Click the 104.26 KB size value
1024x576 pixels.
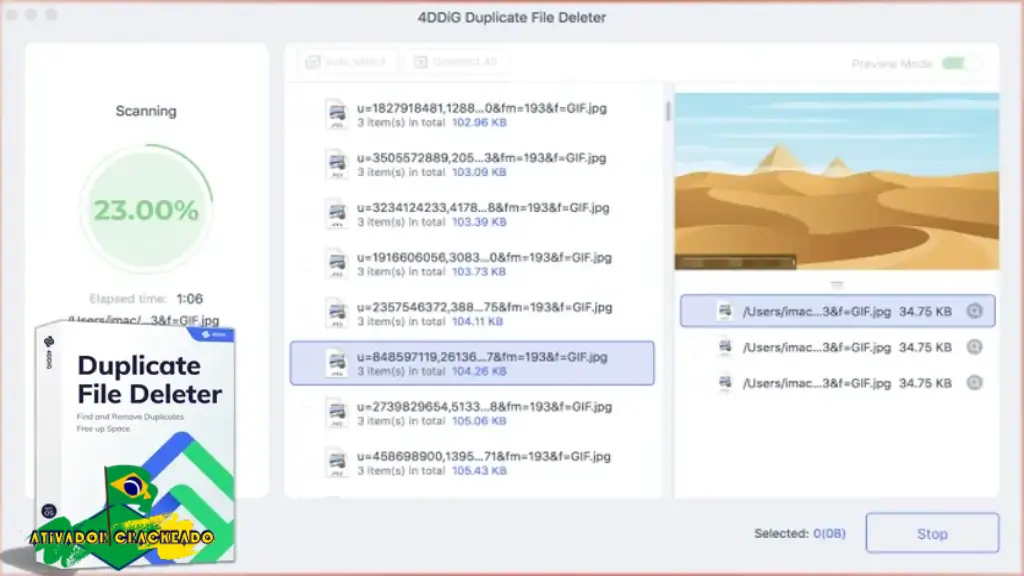coord(479,371)
